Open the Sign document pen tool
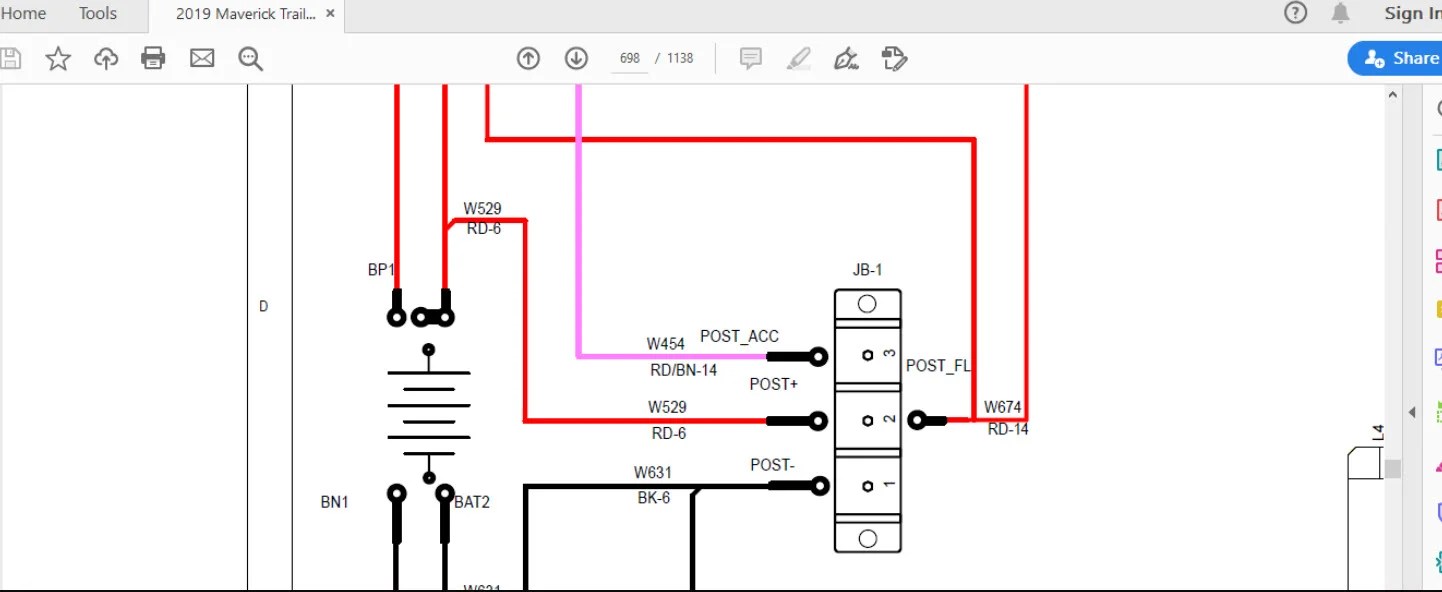Screen dimensions: 1442x592 coord(846,59)
